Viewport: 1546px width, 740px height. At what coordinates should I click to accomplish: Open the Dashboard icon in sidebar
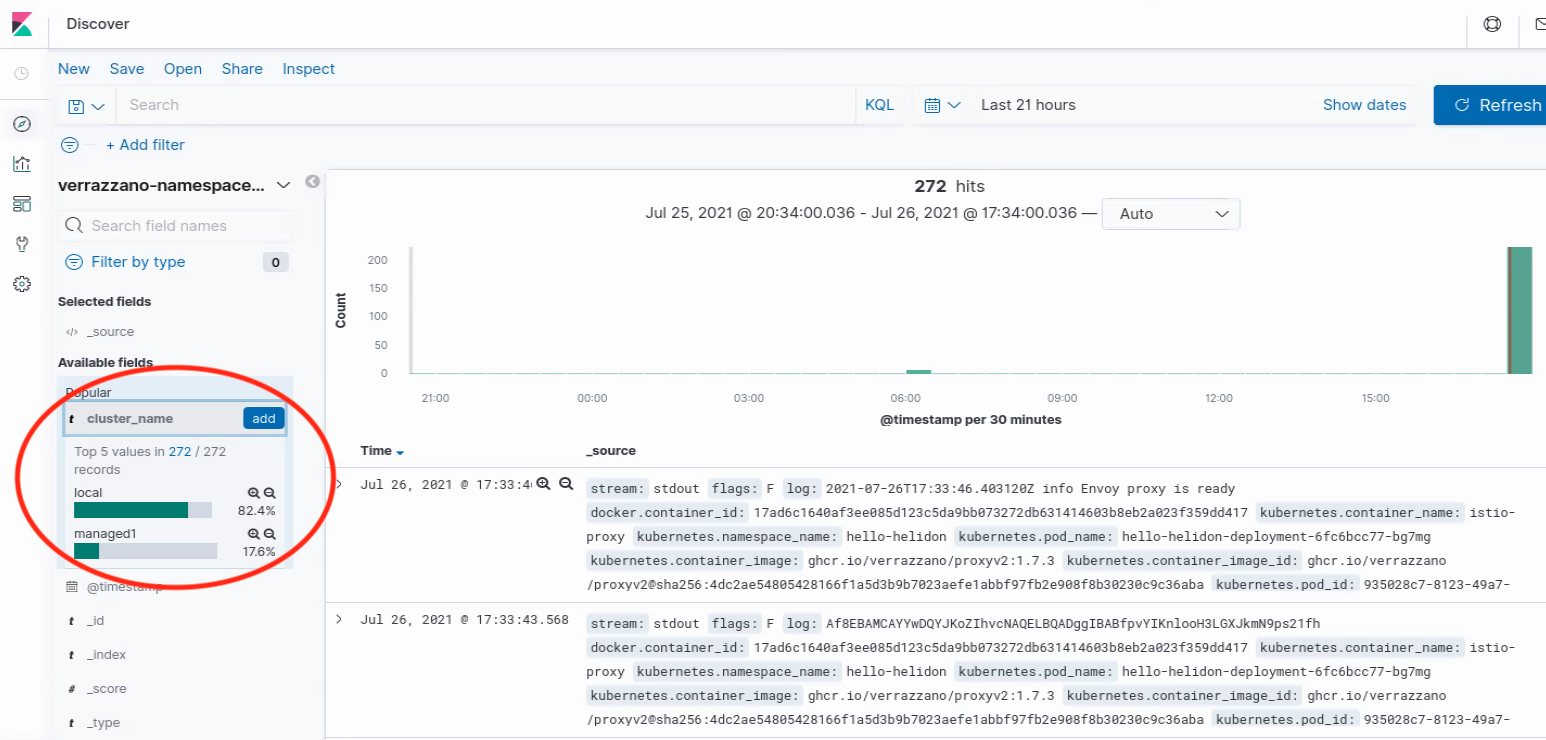coord(22,204)
